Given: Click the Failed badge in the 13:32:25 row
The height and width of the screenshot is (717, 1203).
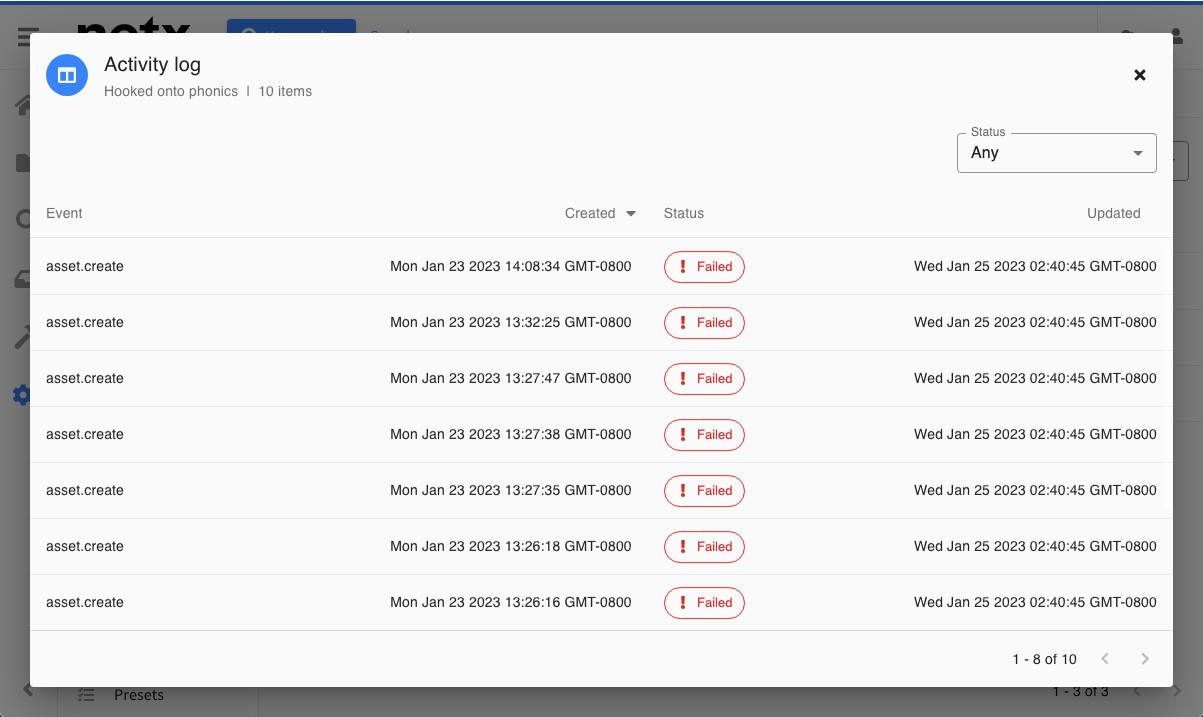Looking at the screenshot, I should 704,323.
